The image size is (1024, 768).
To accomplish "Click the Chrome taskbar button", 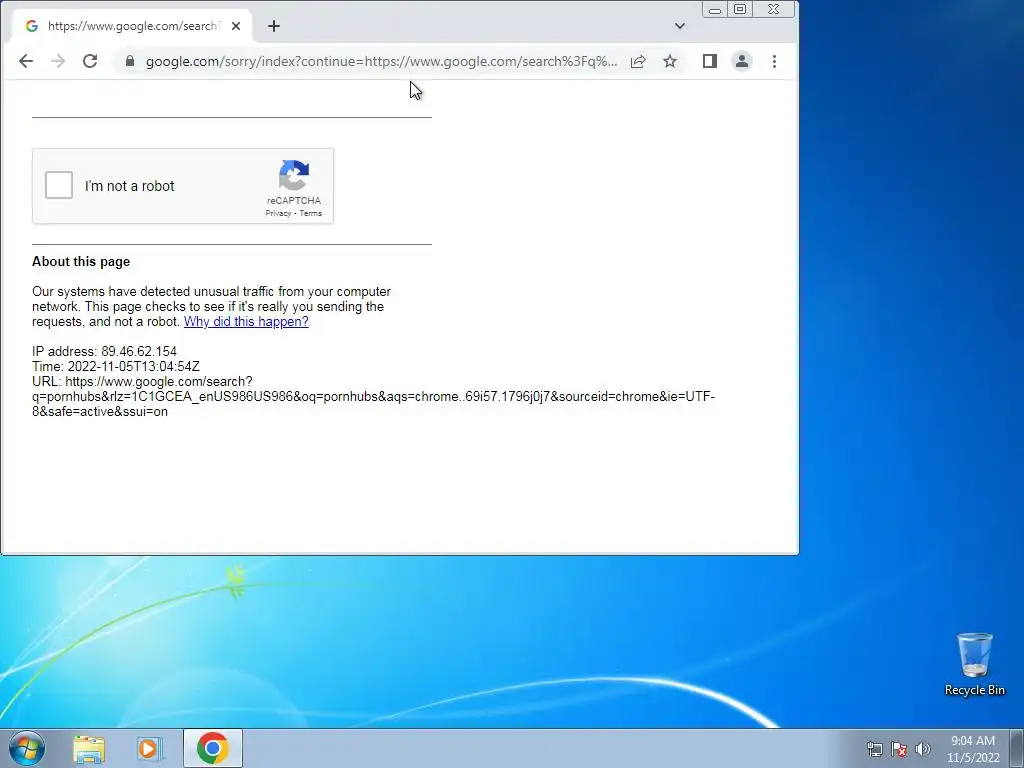I will tap(213, 748).
